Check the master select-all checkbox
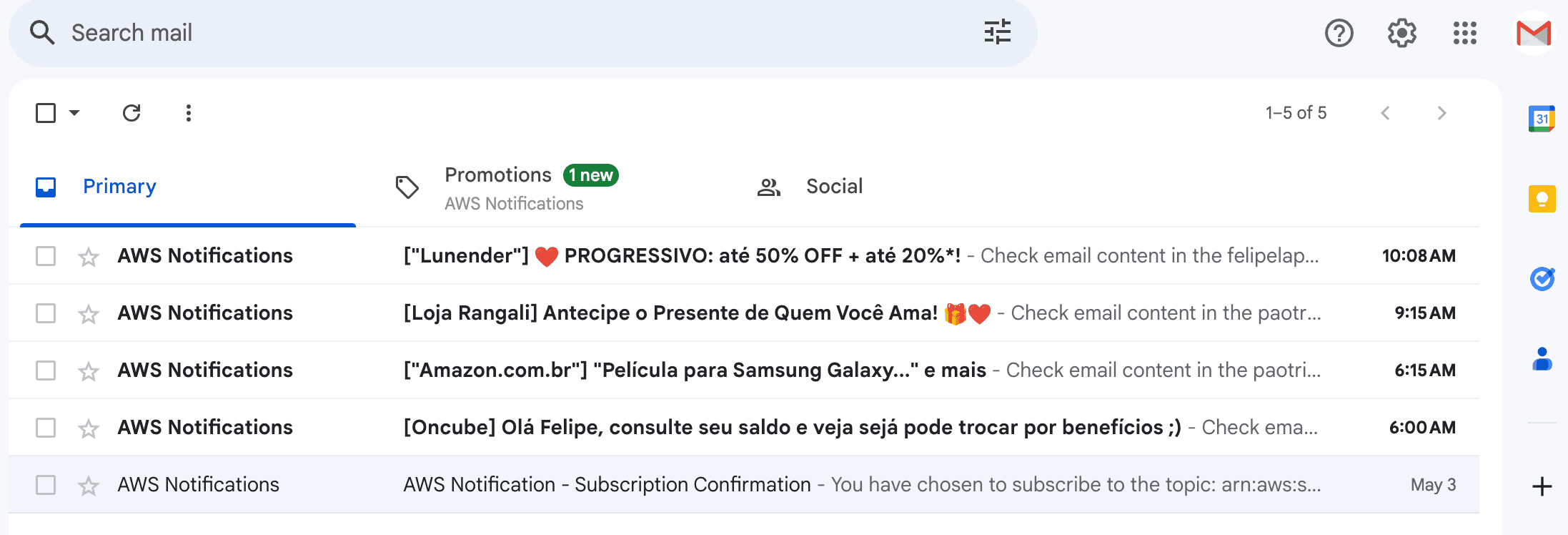The width and height of the screenshot is (1568, 535). (46, 113)
